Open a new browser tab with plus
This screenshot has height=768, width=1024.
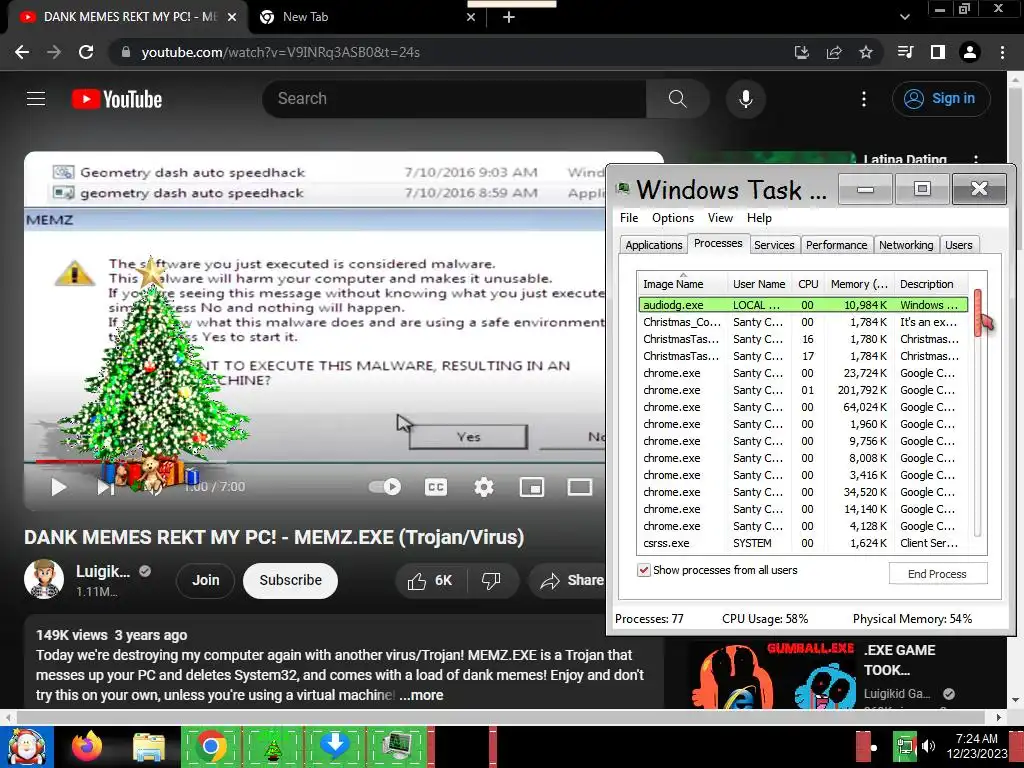(509, 17)
